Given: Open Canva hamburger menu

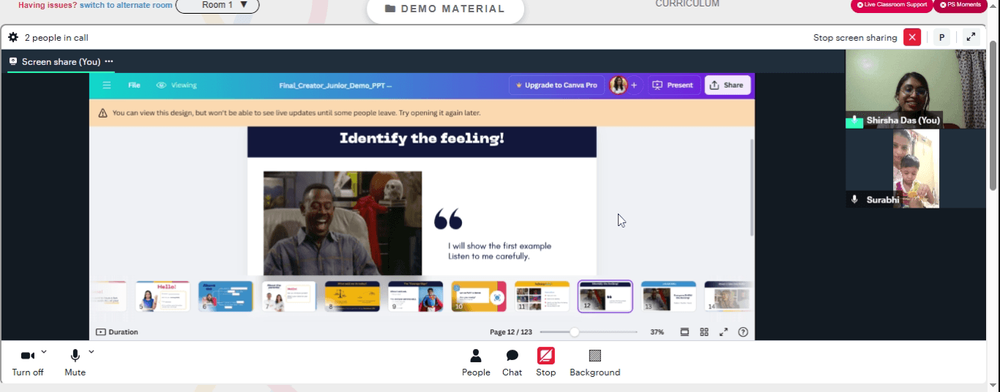Looking at the screenshot, I should [x=107, y=85].
